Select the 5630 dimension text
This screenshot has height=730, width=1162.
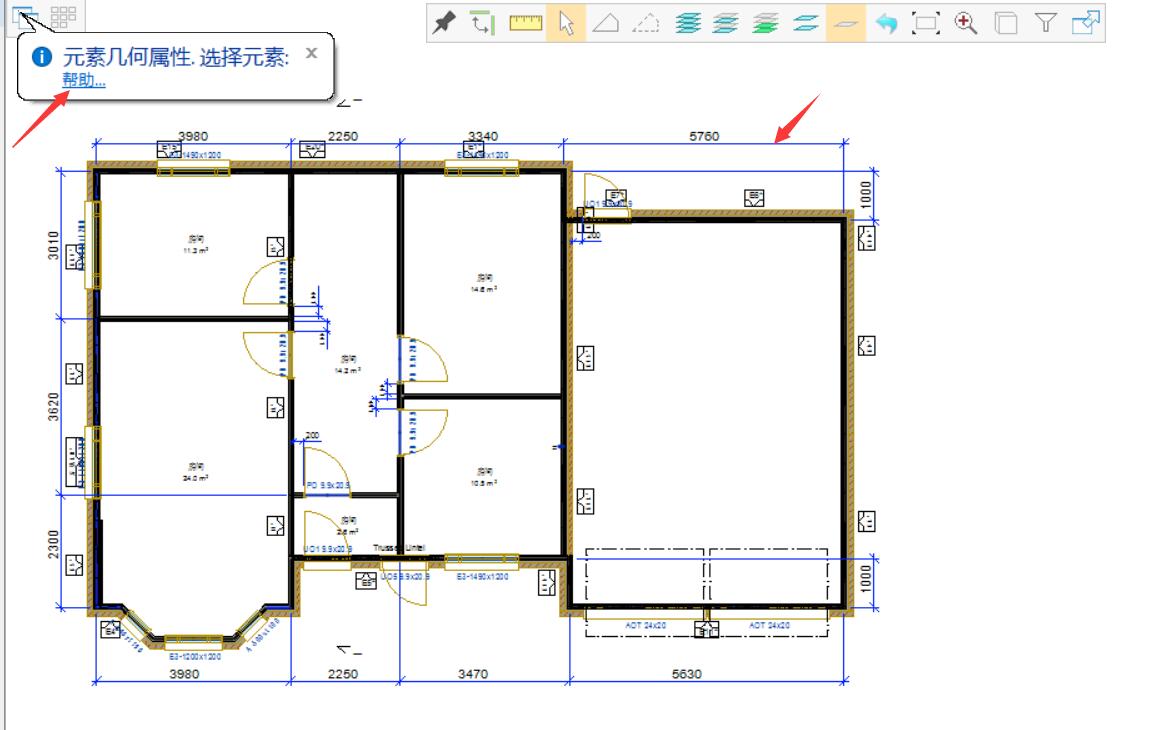tap(686, 674)
